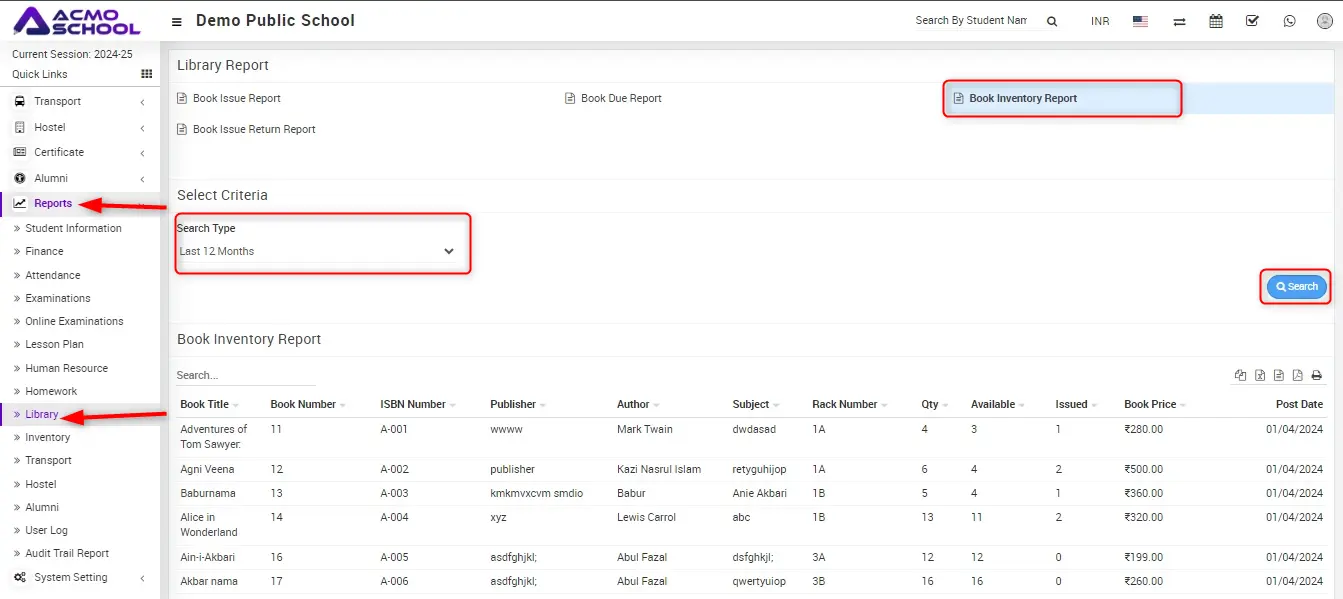Sort the table by Book Title column
Screen dimensions: 1343x599
pos(204,404)
